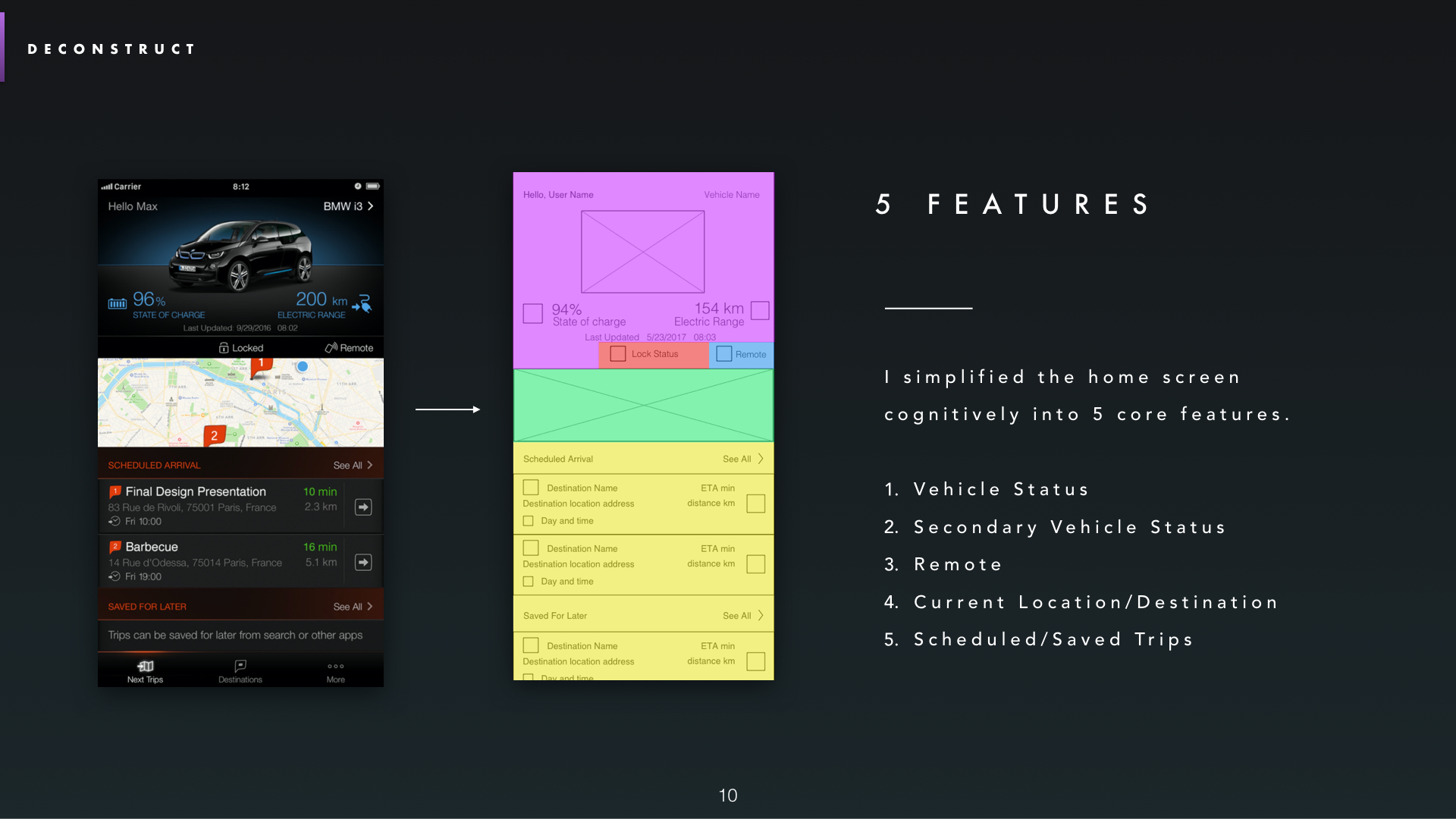Viewport: 1456px width, 819px height.
Task: Open See All for Saved For Later in app
Action: 353,607
